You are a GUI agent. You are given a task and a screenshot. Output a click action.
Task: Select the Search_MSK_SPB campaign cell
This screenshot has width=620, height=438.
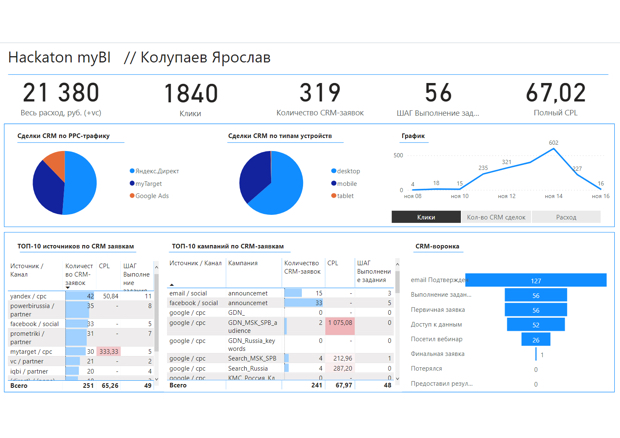coord(252,358)
